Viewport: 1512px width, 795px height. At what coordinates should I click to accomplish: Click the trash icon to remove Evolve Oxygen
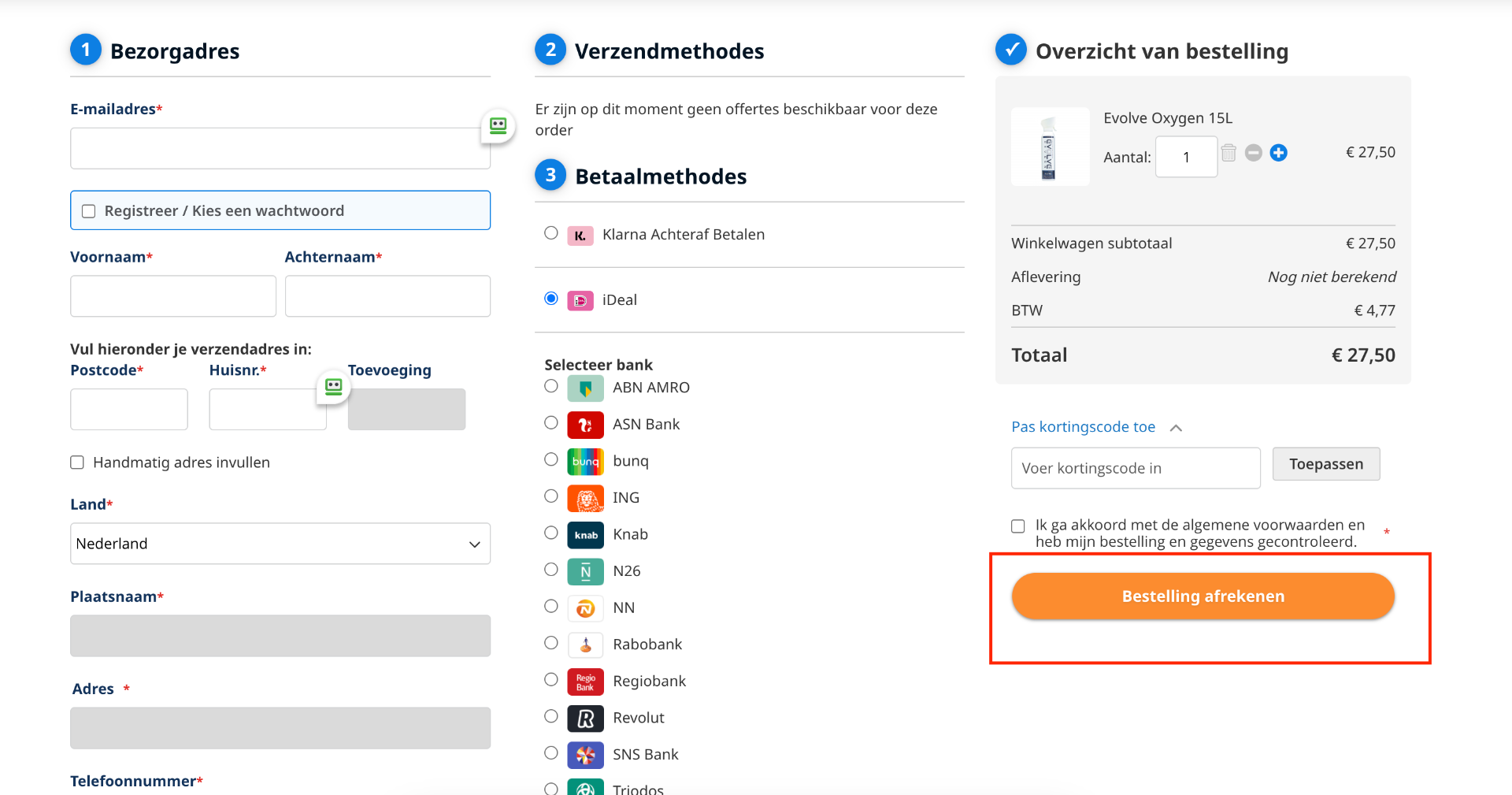(x=1228, y=152)
